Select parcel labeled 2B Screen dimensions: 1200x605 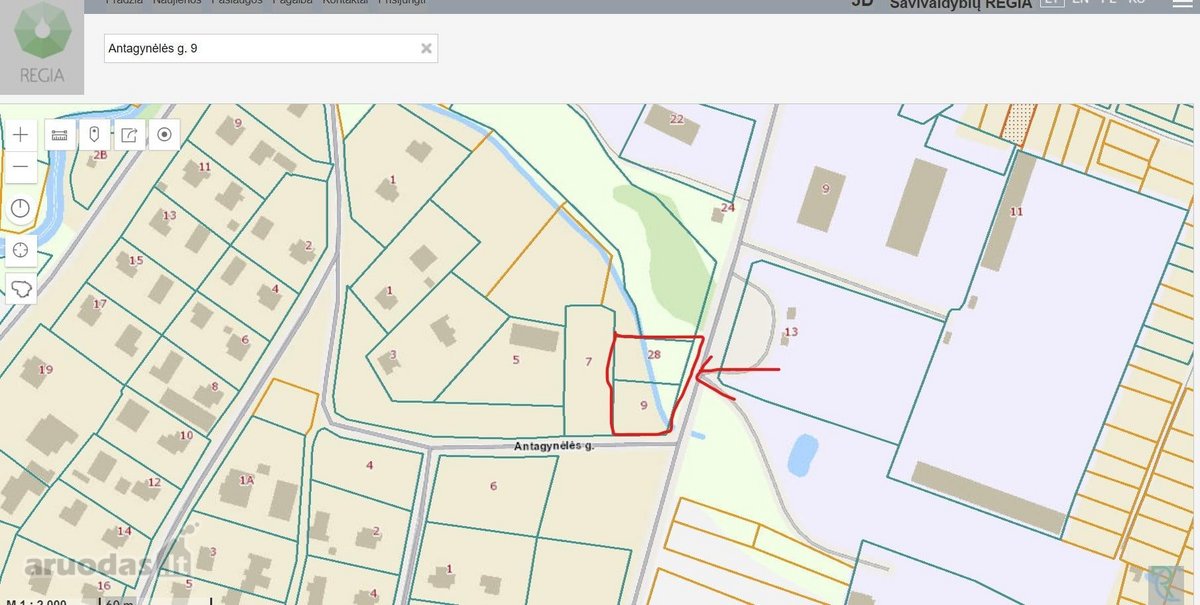(99, 155)
